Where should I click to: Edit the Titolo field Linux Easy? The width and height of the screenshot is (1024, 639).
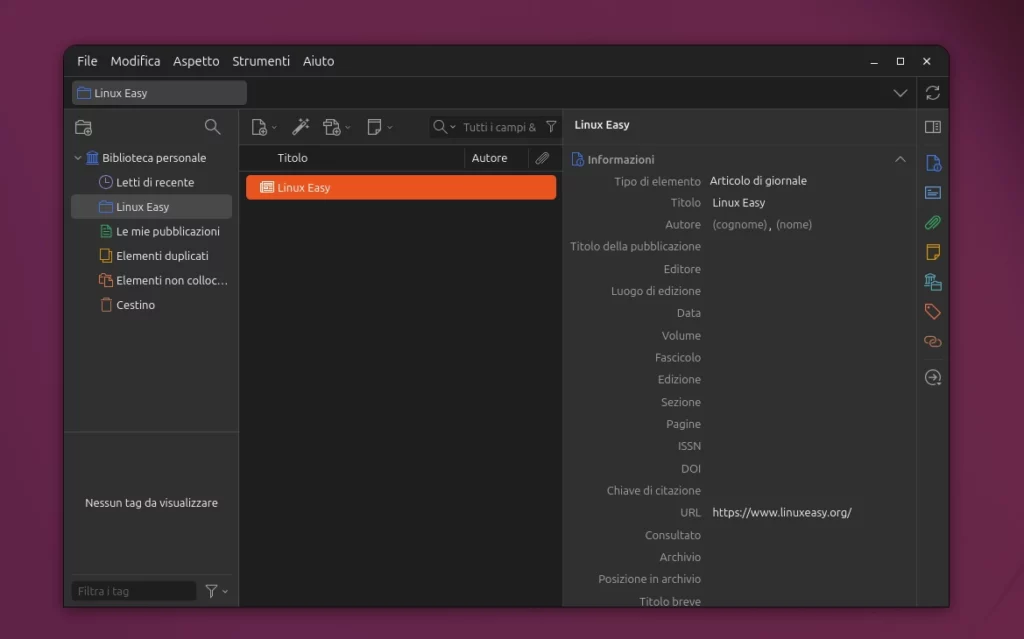click(739, 203)
